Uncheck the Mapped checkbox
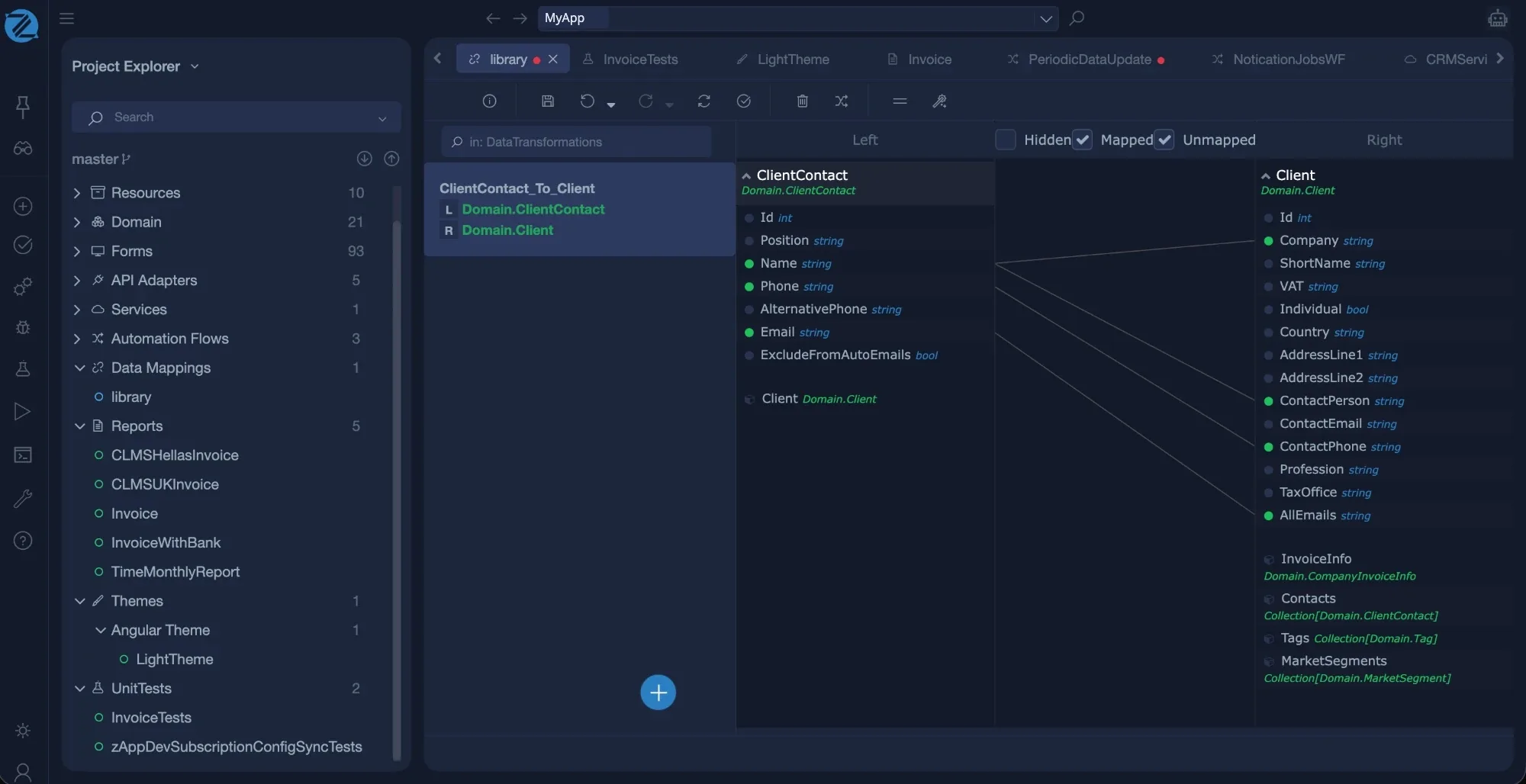Image resolution: width=1526 pixels, height=784 pixels. (x=1082, y=140)
